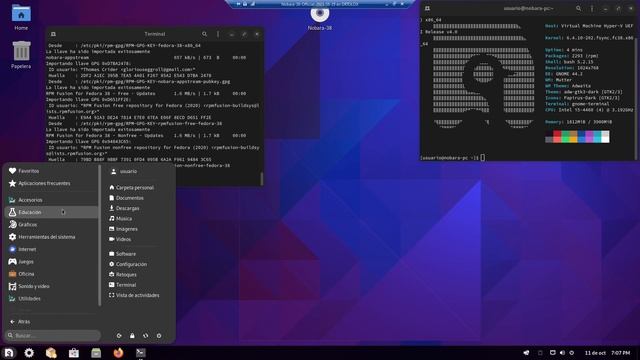Select the Gráficos category
Image resolution: width=640 pixels, height=360 pixels.
pos(51,224)
